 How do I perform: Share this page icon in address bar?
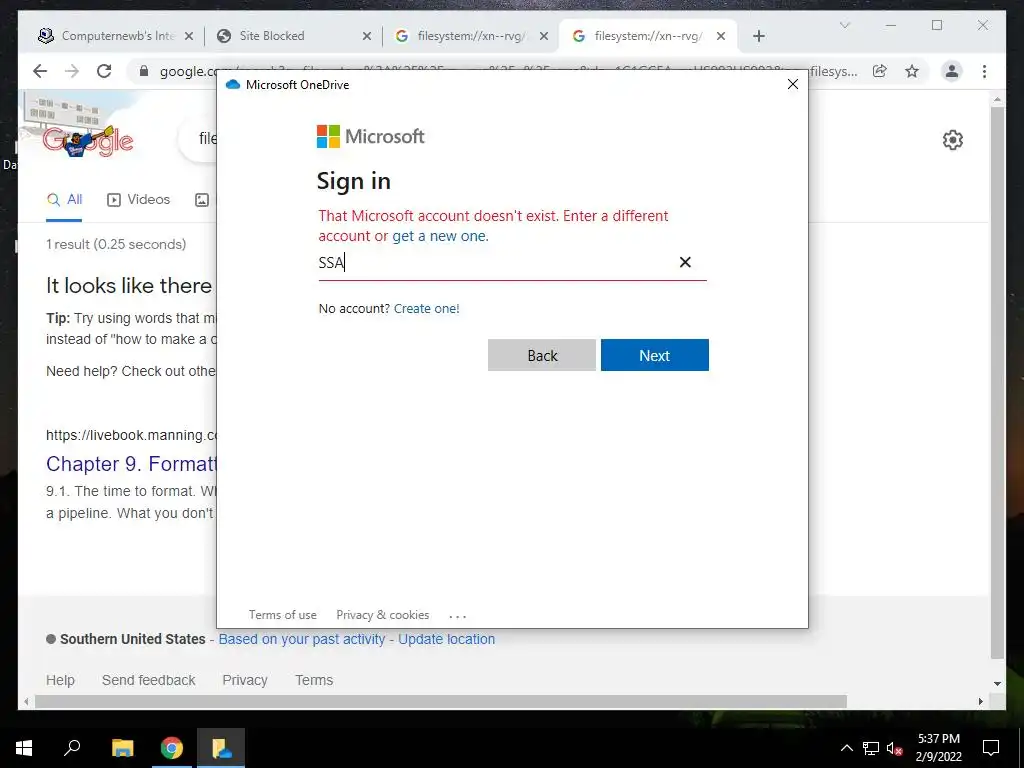pos(880,71)
